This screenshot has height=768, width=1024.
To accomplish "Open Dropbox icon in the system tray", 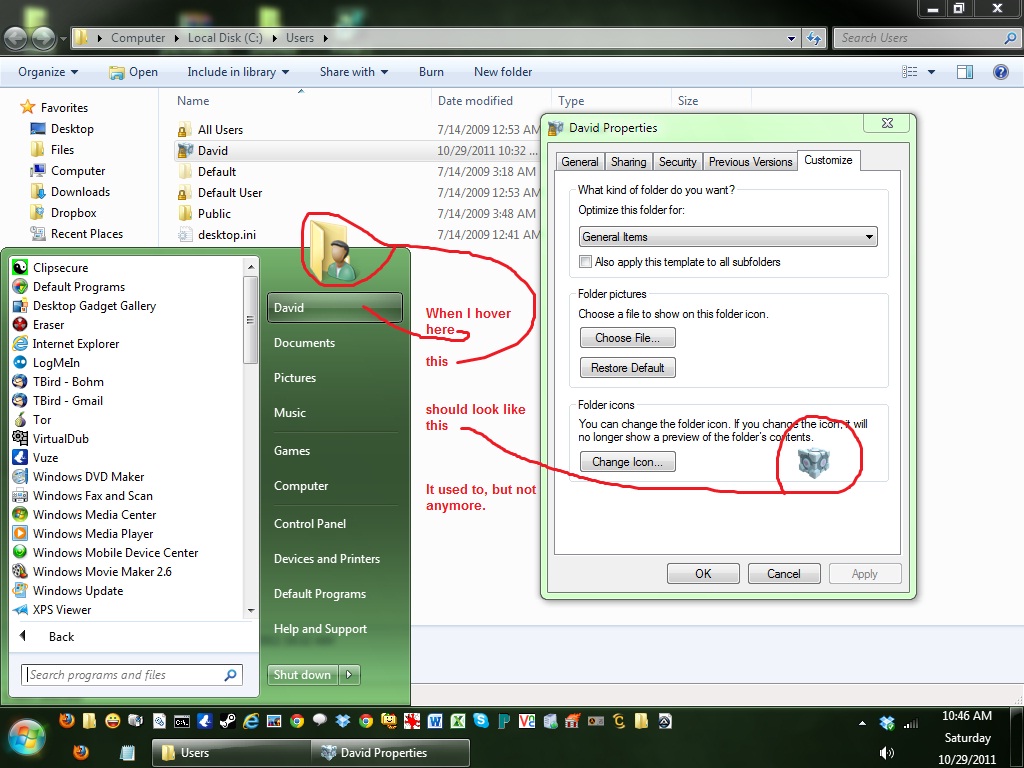I will tap(887, 722).
